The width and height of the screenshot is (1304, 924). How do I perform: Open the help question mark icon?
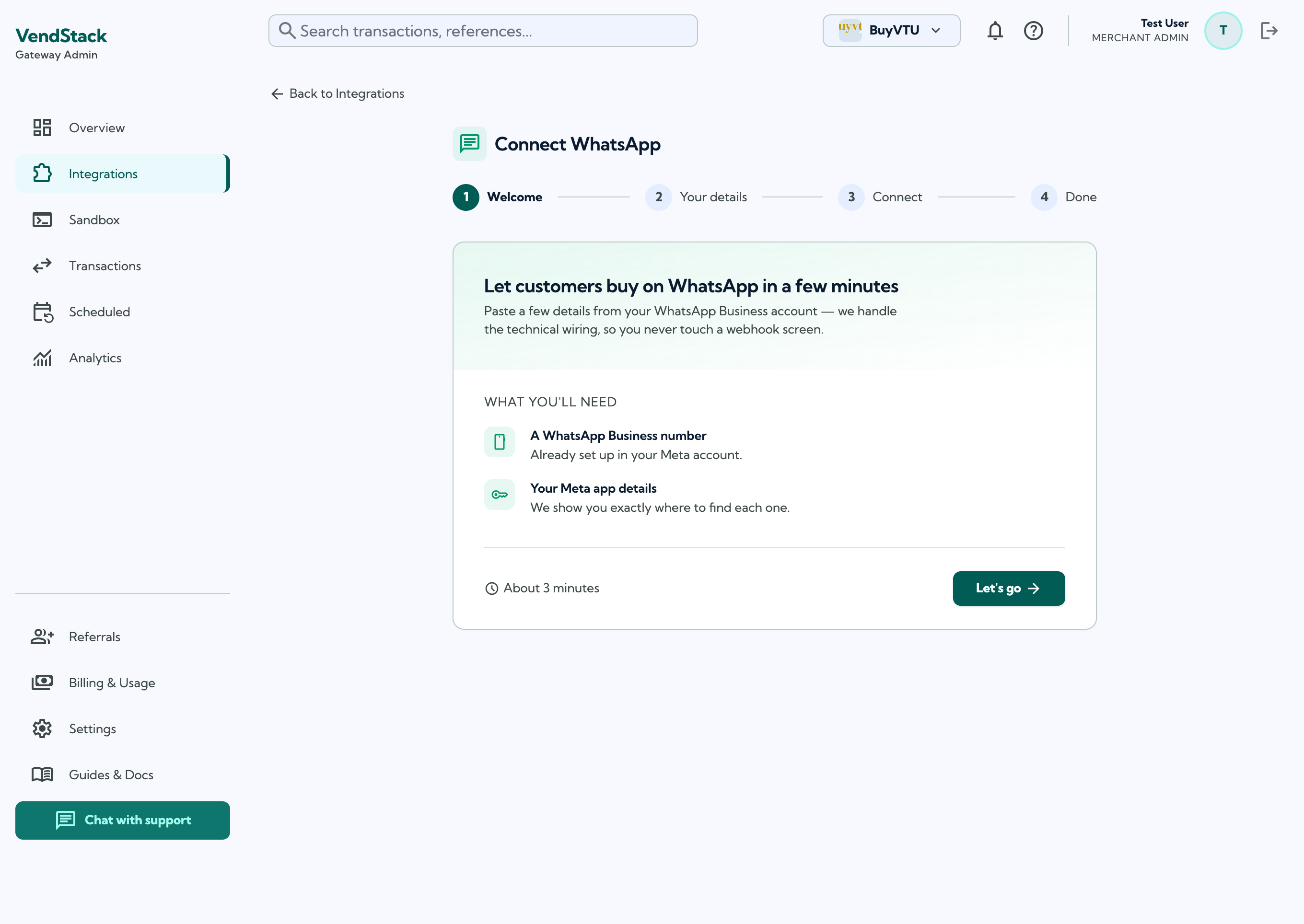point(1033,31)
